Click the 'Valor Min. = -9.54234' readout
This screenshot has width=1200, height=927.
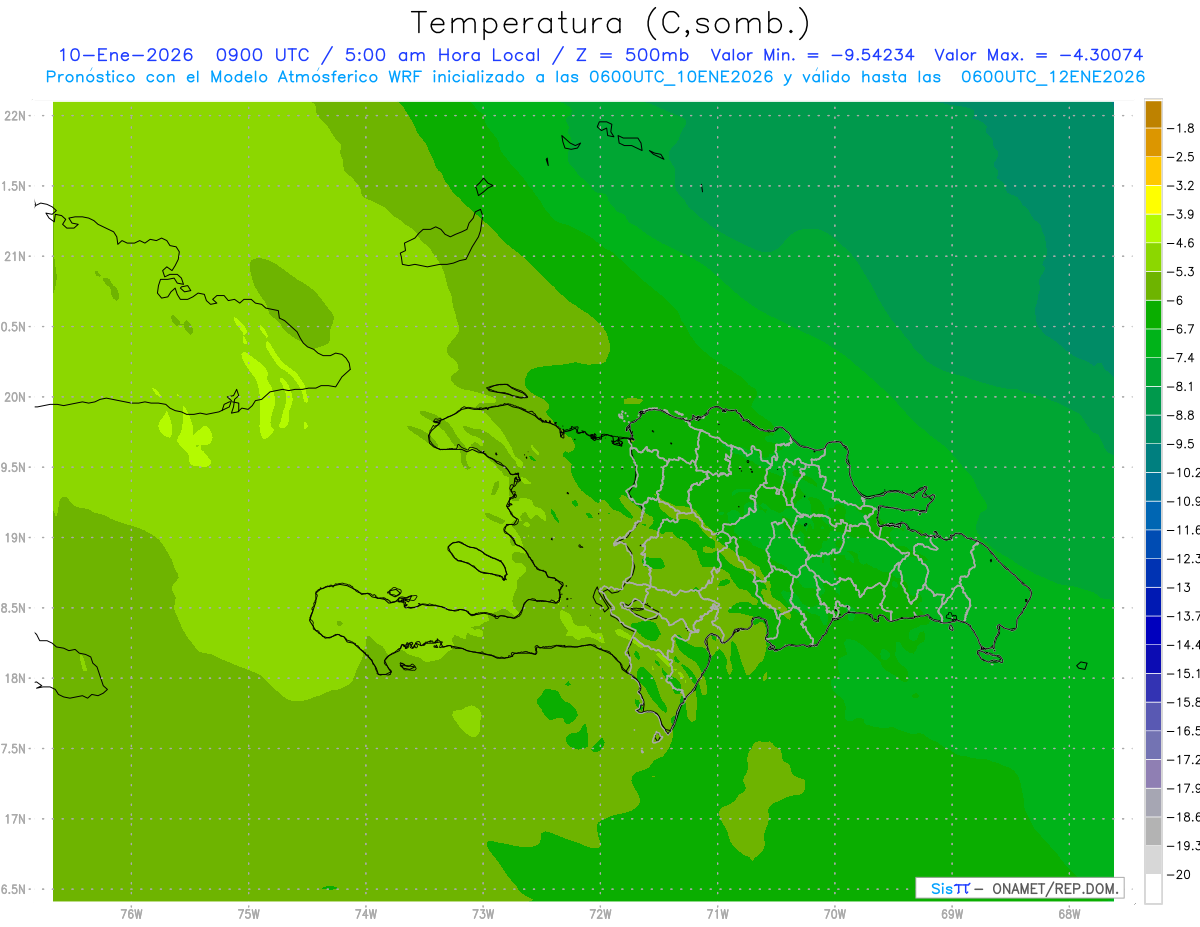point(812,55)
